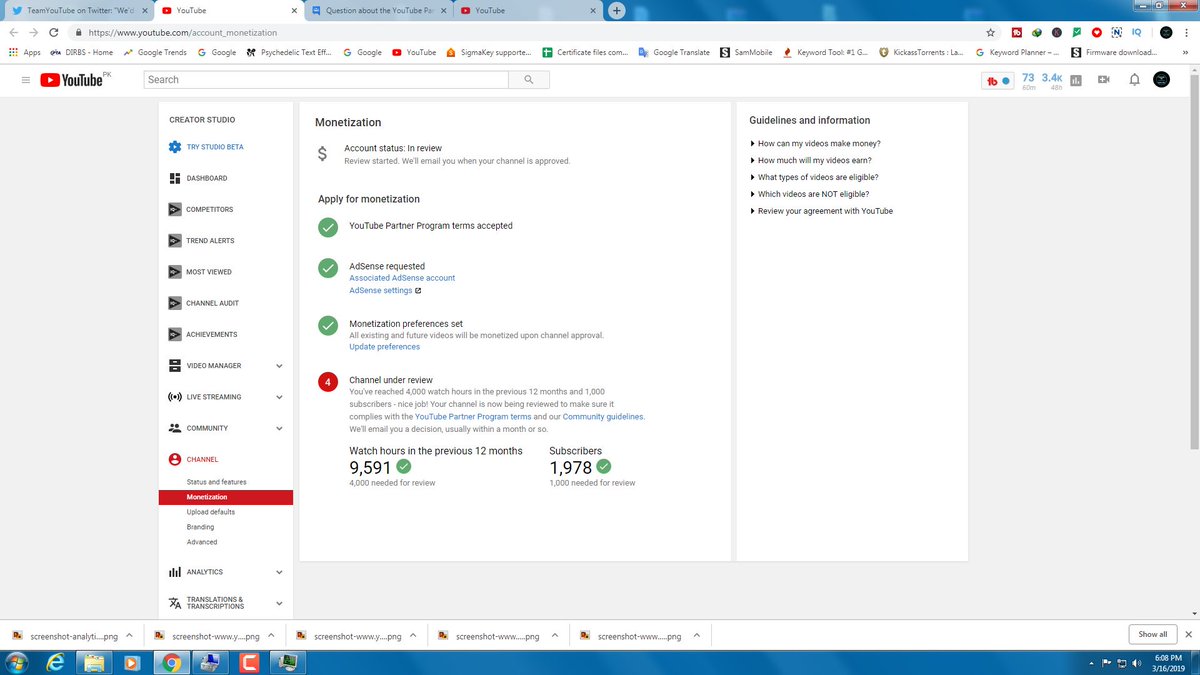Image resolution: width=1200 pixels, height=675 pixels.
Task: Open the Keyword Planner bookmark
Action: point(1017,52)
